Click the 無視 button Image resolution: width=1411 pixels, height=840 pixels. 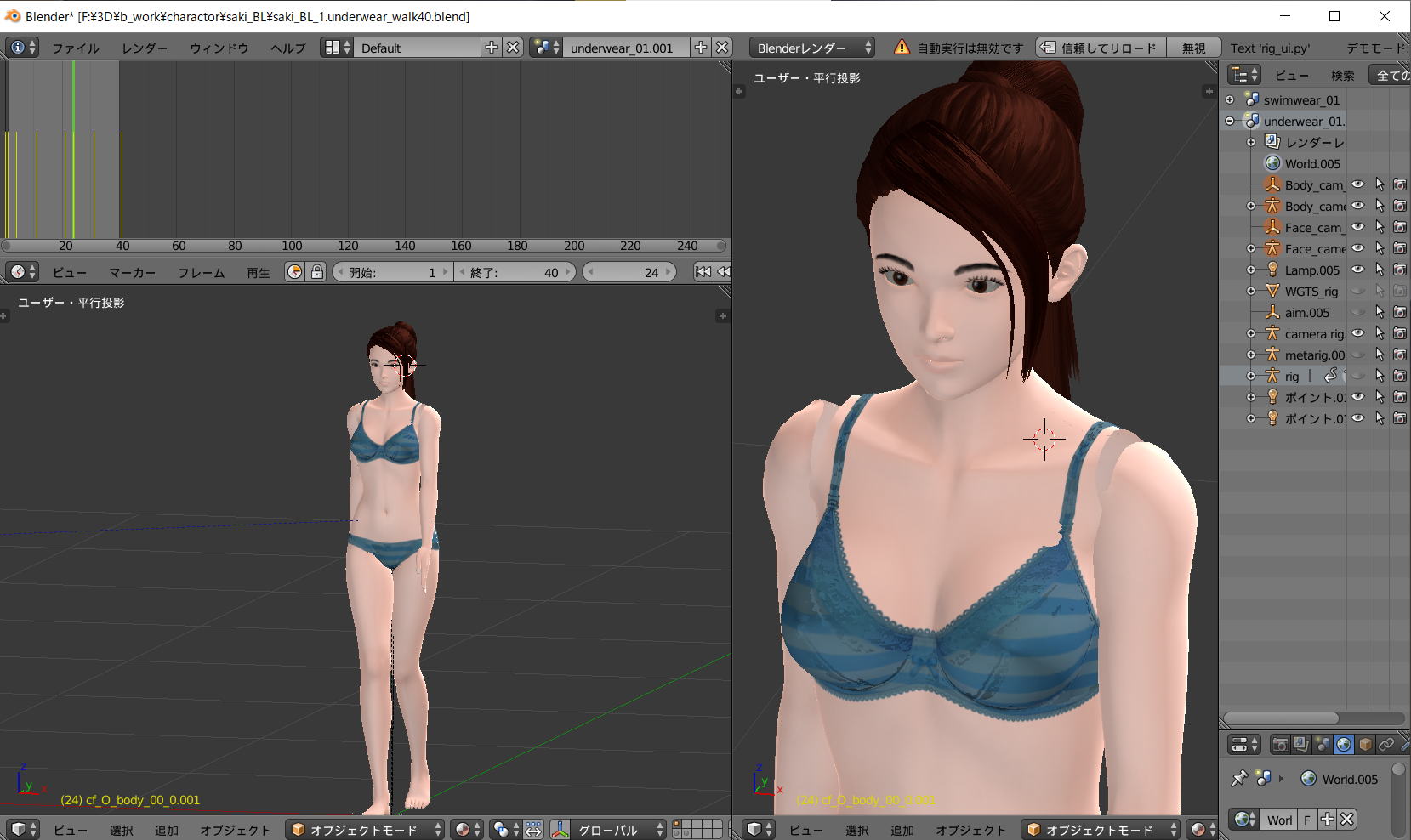click(1193, 48)
